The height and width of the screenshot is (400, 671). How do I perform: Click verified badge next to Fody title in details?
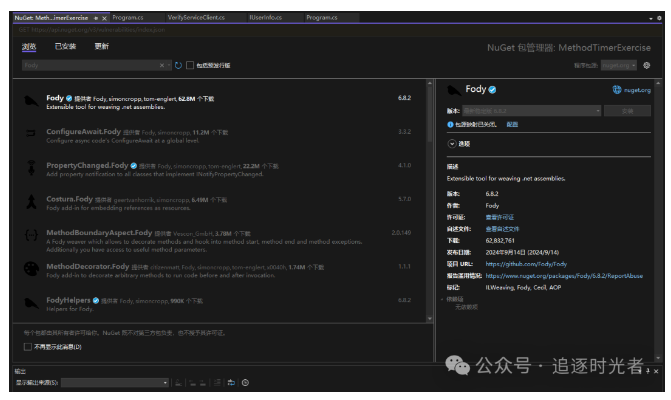click(492, 89)
